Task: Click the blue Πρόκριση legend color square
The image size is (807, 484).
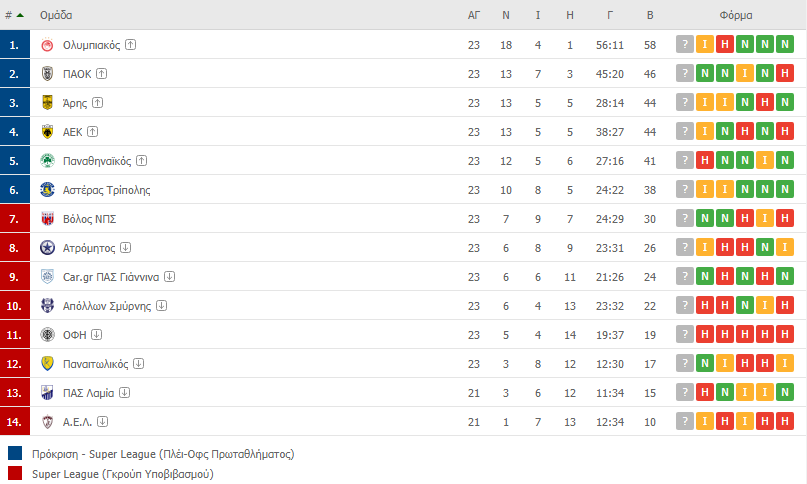Action: pos(15,453)
